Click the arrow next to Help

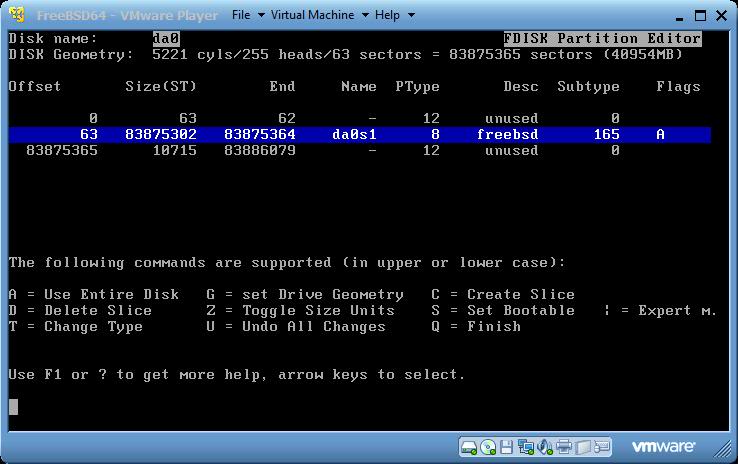(411, 16)
